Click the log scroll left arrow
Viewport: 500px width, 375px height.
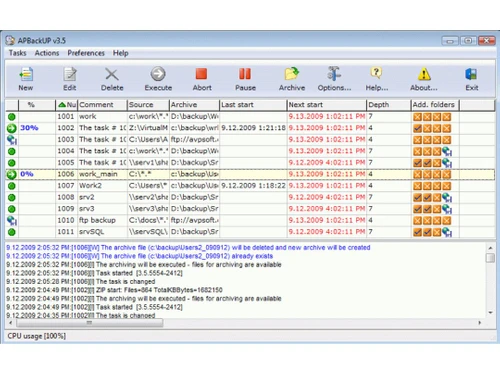coord(11,323)
